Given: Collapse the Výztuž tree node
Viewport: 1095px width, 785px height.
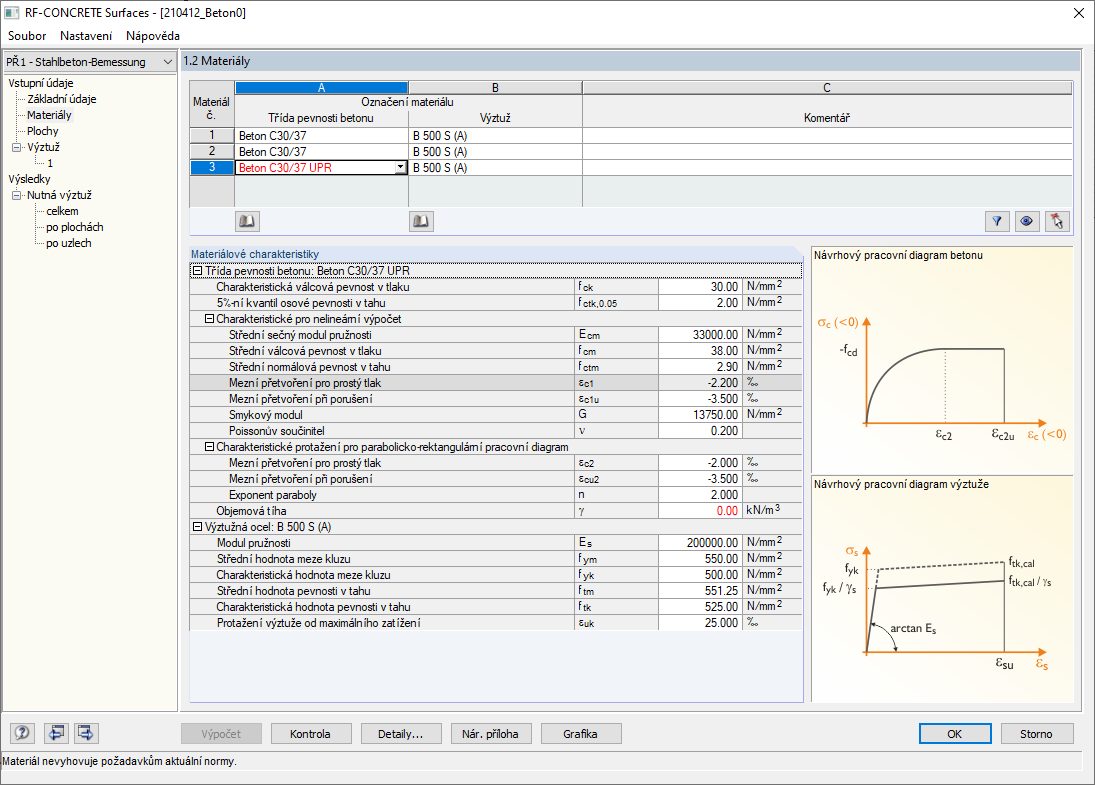Looking at the screenshot, I should tap(17, 147).
